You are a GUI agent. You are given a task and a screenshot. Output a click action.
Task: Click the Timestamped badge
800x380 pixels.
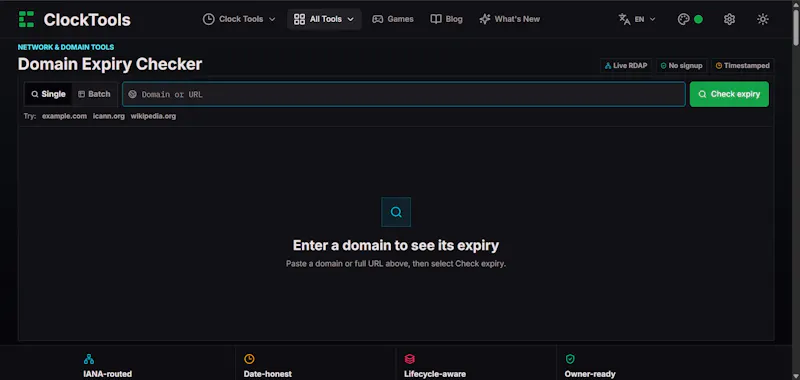[742, 66]
